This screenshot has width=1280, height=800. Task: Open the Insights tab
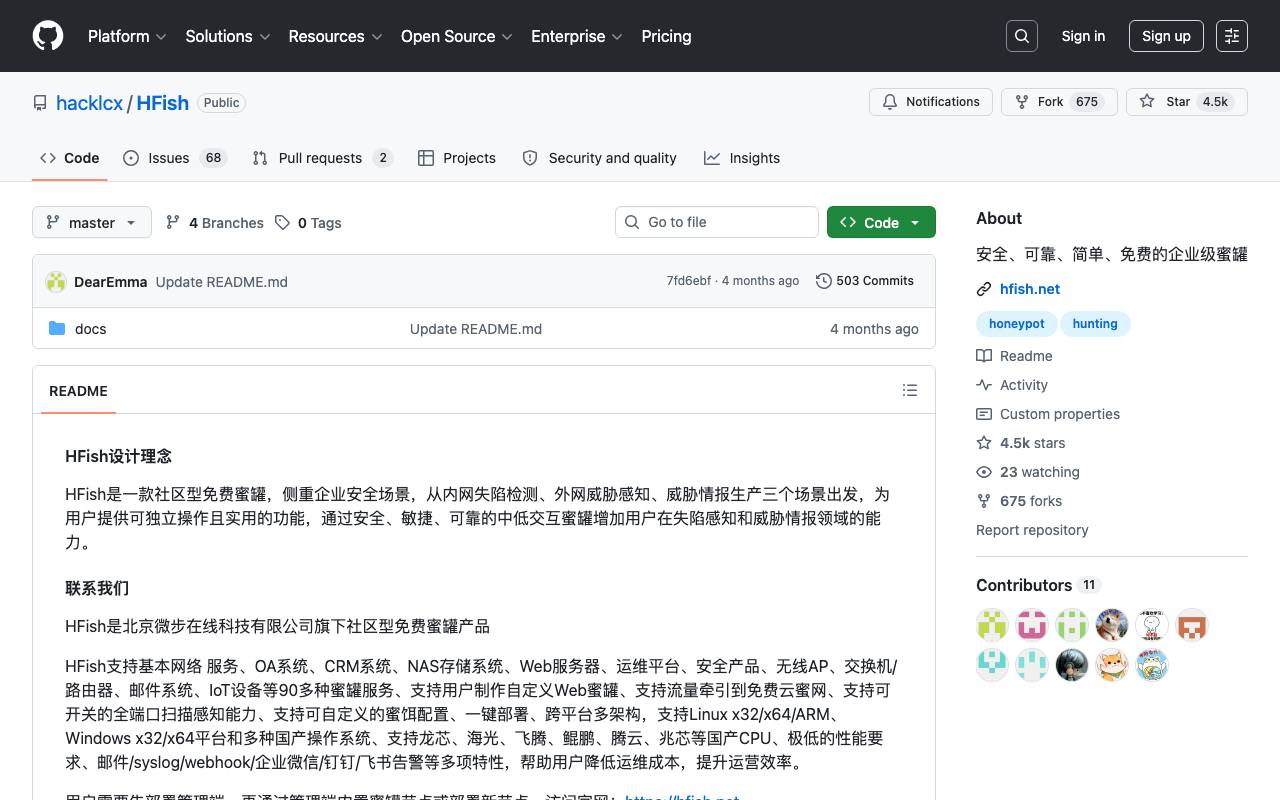[742, 158]
